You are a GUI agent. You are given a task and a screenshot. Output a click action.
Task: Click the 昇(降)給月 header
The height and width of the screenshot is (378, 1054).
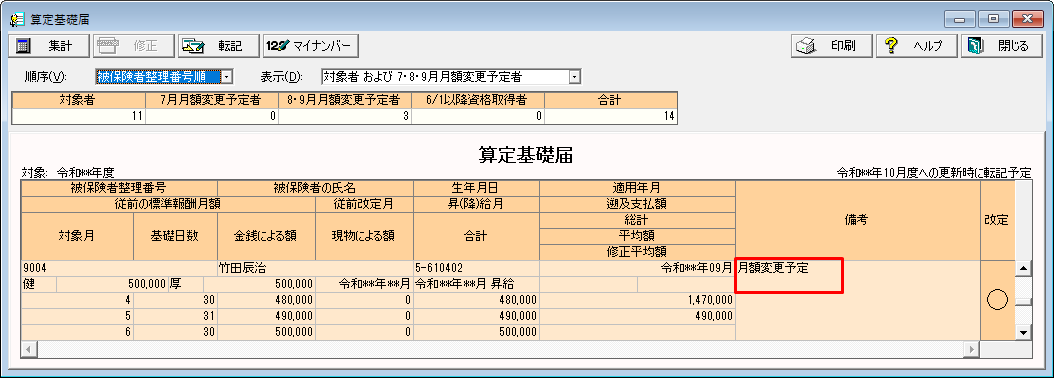coord(476,204)
